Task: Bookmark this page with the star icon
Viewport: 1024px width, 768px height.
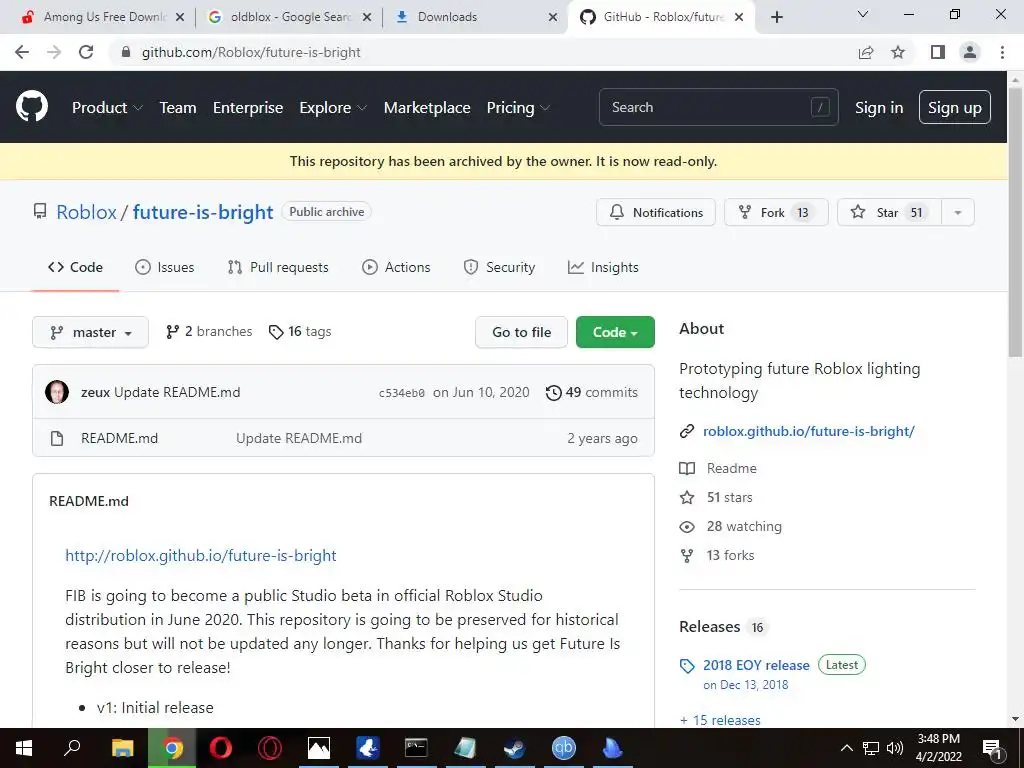Action: [x=898, y=52]
